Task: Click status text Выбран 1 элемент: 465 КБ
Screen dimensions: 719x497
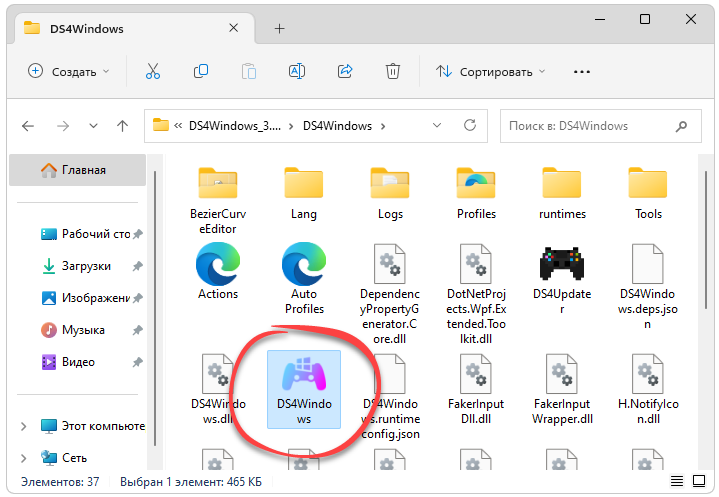Action: (x=191, y=482)
